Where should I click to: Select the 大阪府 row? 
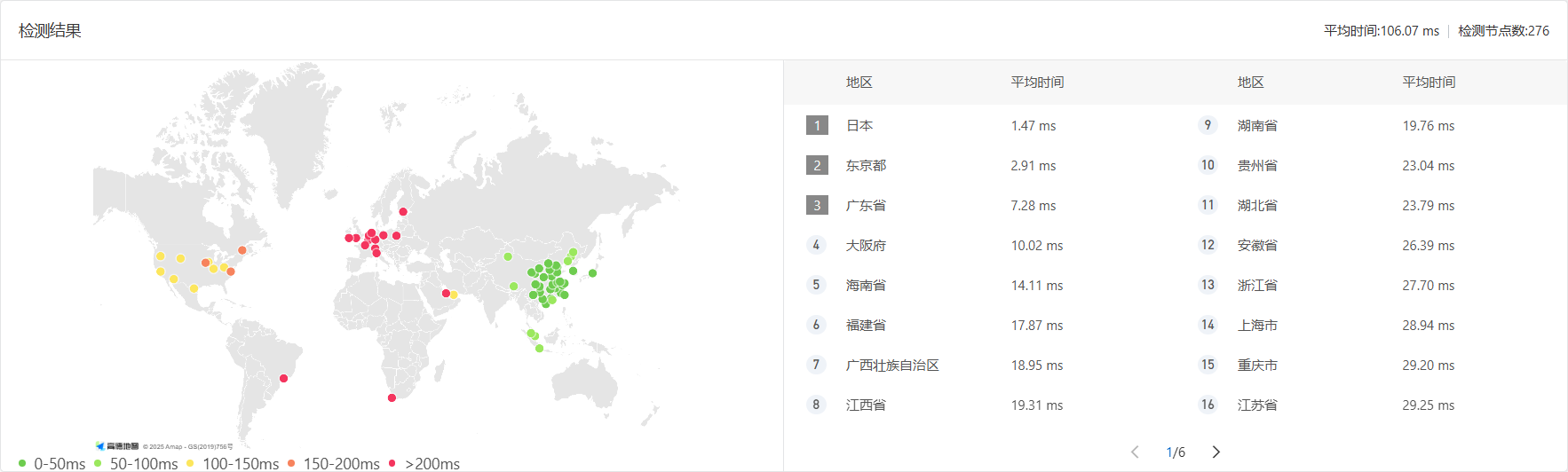[x=979, y=245]
